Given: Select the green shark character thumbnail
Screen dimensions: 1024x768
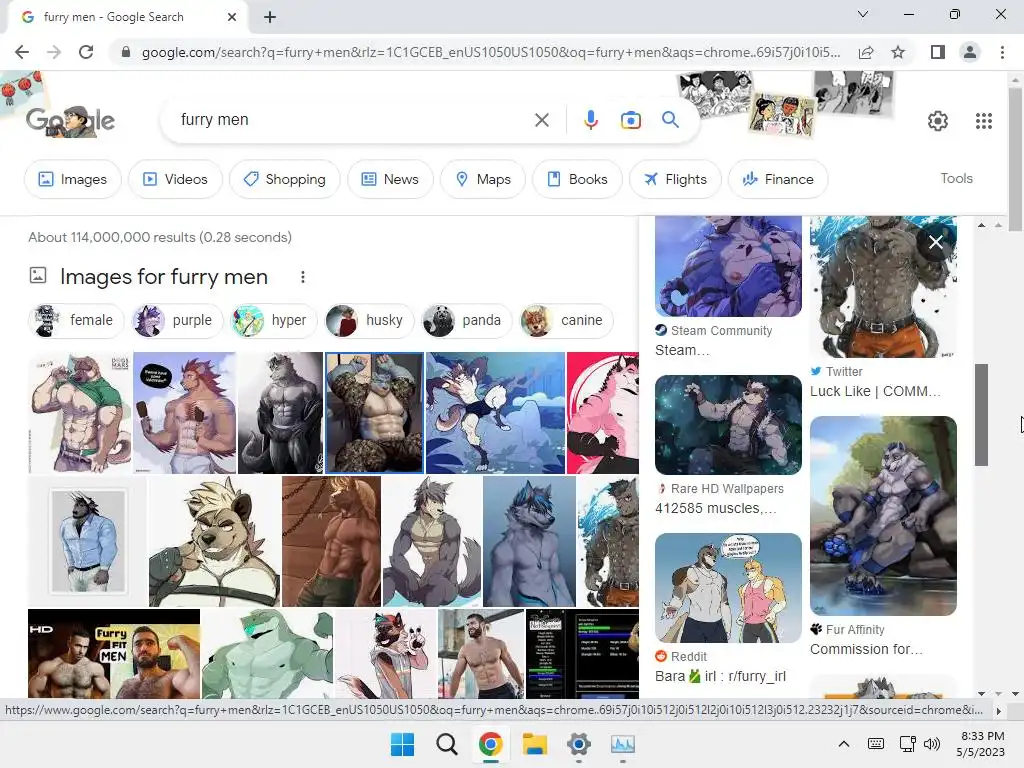Looking at the screenshot, I should (x=267, y=654).
